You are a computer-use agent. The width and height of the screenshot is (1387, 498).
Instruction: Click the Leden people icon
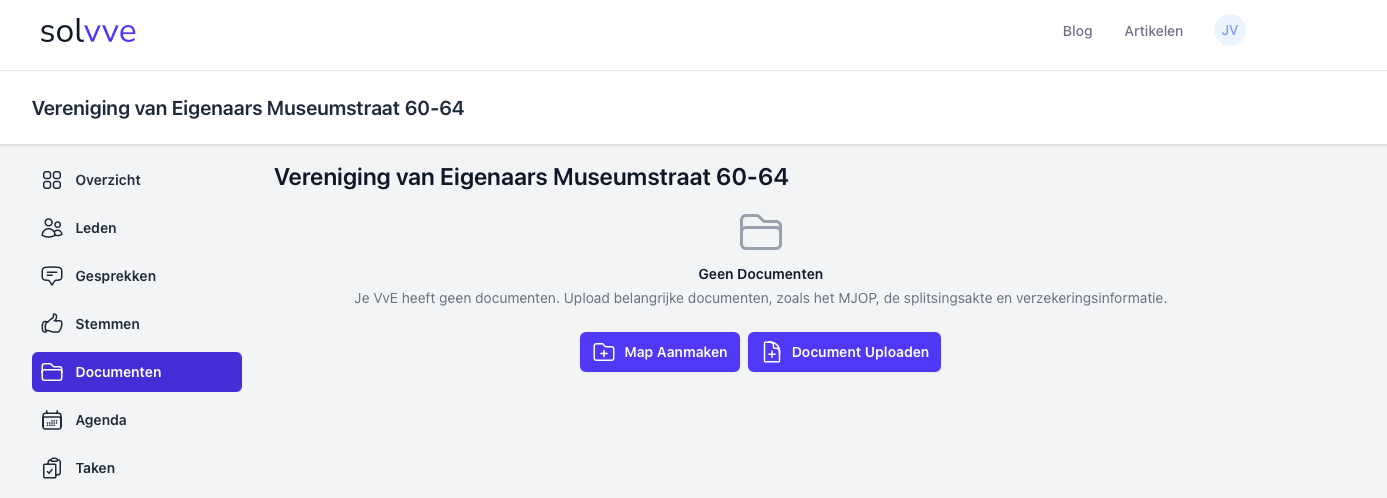(52, 228)
